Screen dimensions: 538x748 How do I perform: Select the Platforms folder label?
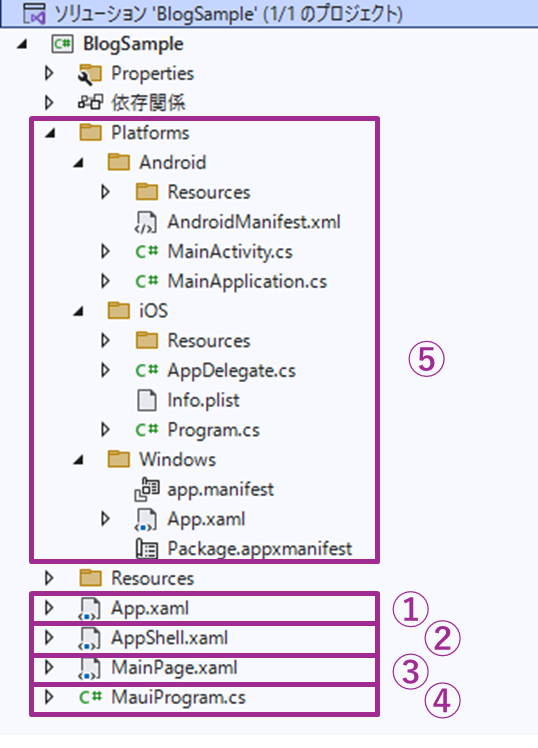[150, 133]
